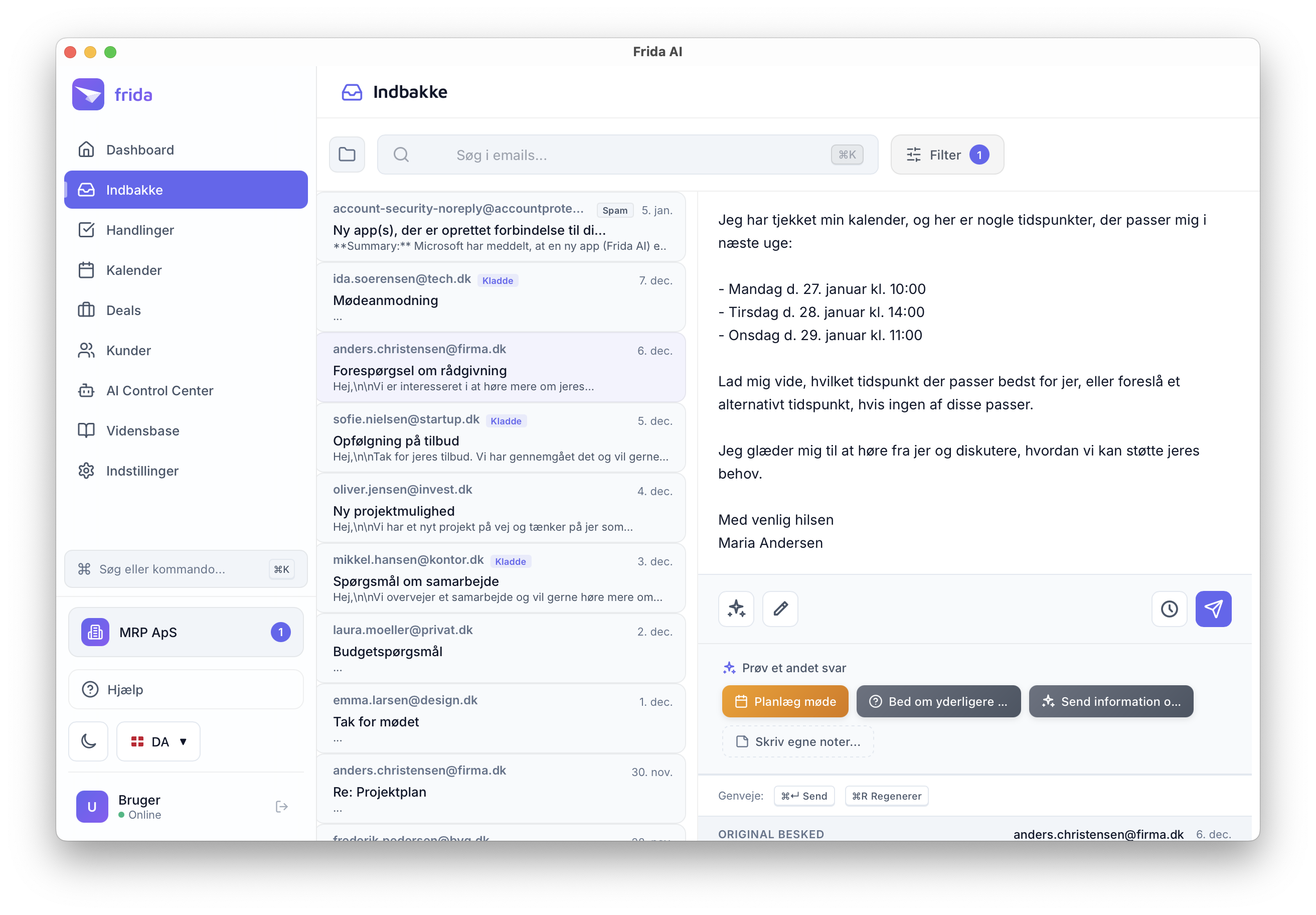Click Send information suggestion button
The width and height of the screenshot is (1316, 915).
click(x=1111, y=701)
